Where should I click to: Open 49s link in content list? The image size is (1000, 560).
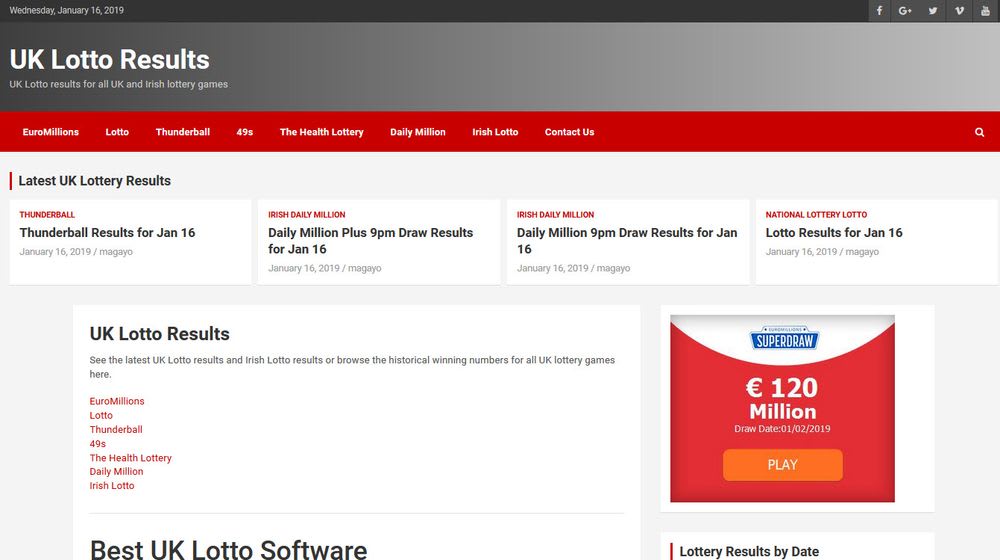[98, 444]
